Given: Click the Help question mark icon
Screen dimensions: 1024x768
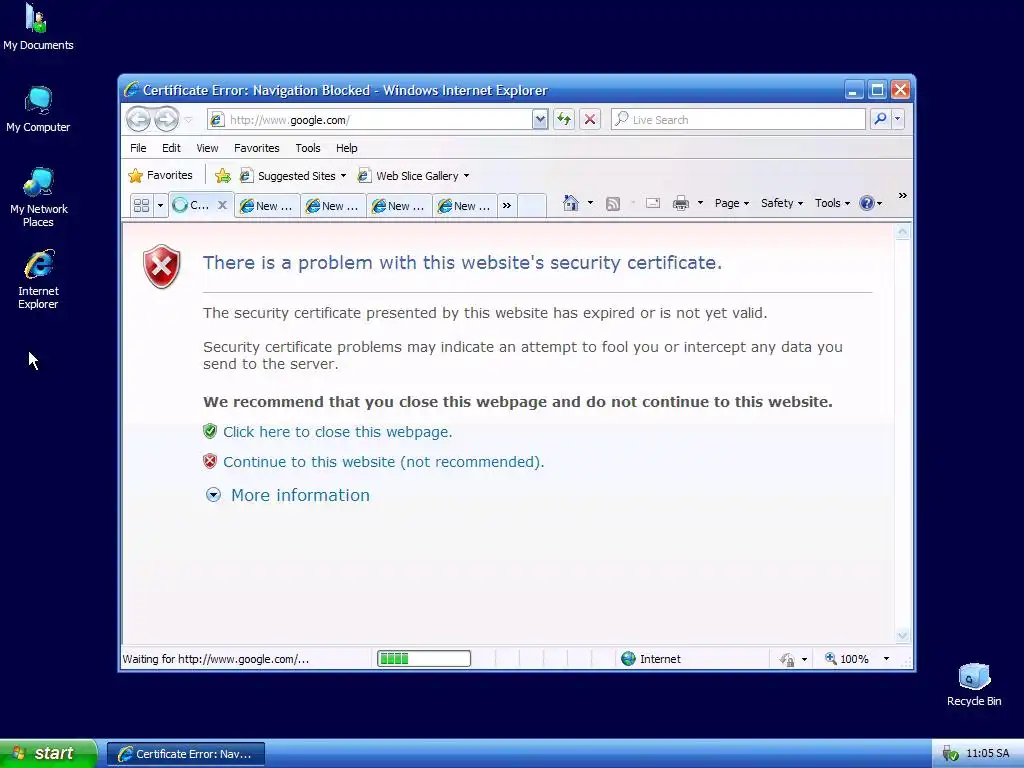Looking at the screenshot, I should pos(867,203).
